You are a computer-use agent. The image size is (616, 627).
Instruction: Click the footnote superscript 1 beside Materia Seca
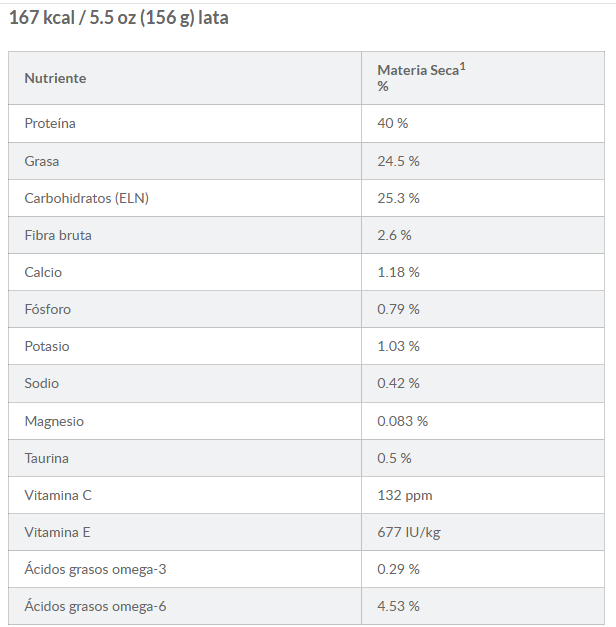[x=463, y=66]
